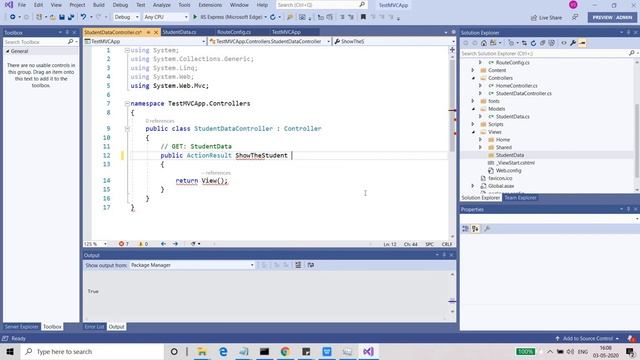Open the Build menu

pyautogui.click(x=99, y=5)
